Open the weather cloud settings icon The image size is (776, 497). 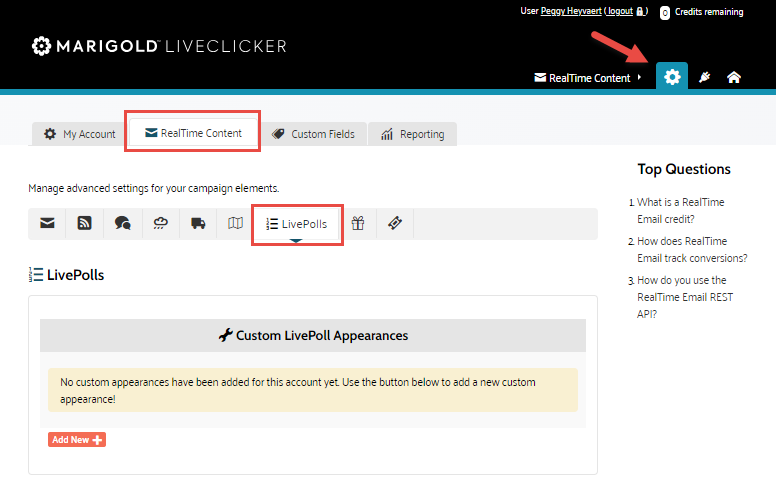click(x=160, y=224)
